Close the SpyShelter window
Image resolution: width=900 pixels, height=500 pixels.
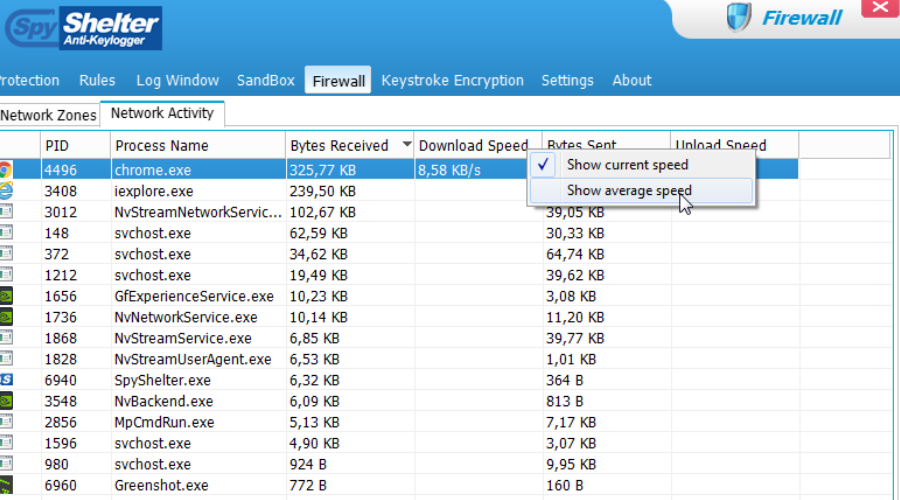coord(880,8)
